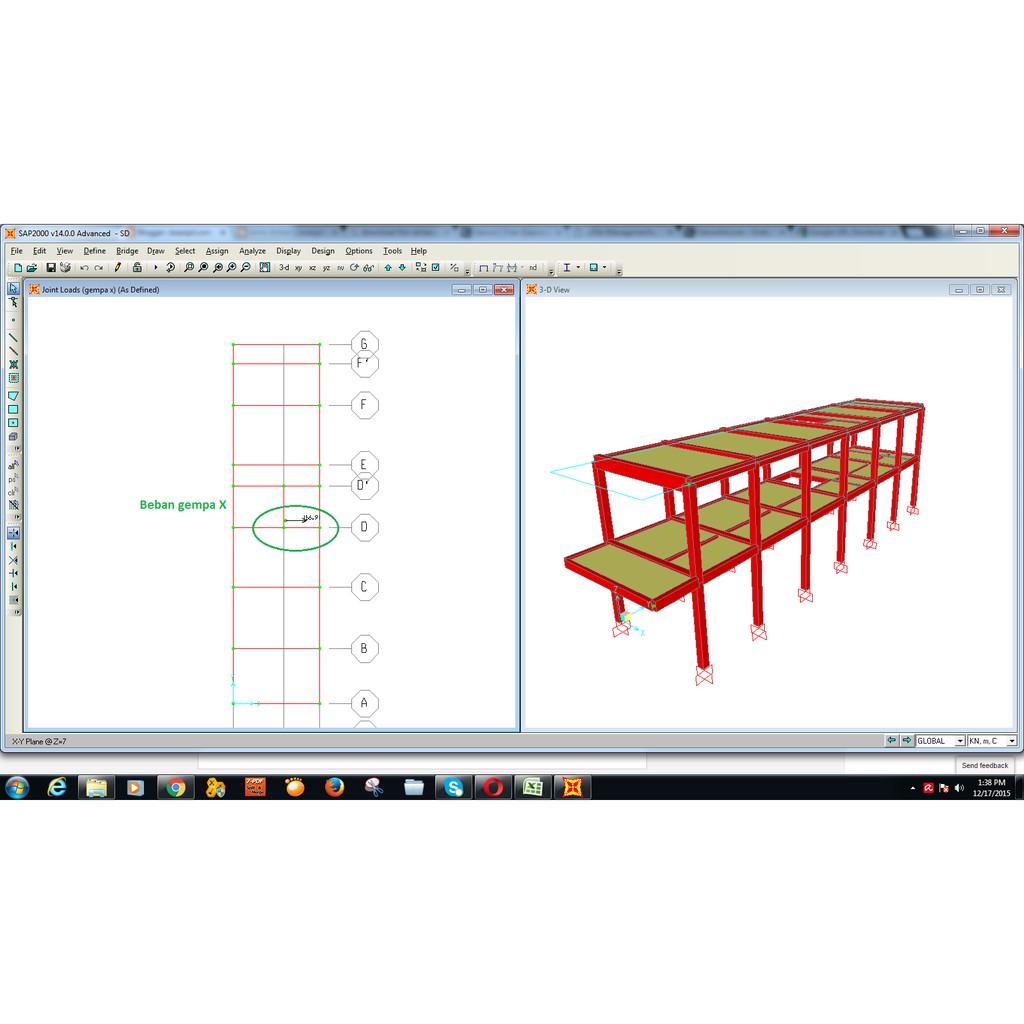Screen dimensions: 1024x1024
Task: Choose the Draw Rectangular Area tool
Action: tap(13, 409)
